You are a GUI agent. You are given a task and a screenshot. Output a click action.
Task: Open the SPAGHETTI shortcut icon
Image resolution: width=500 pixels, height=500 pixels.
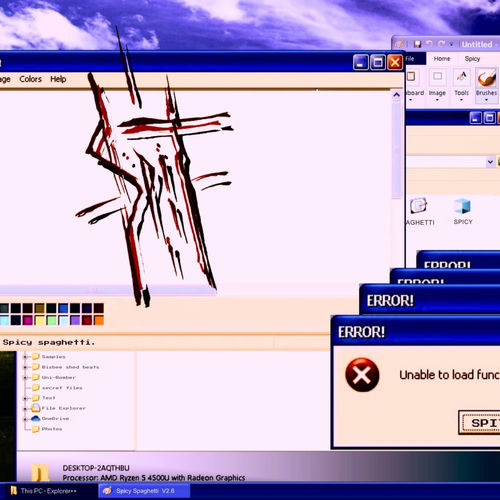tap(418, 206)
